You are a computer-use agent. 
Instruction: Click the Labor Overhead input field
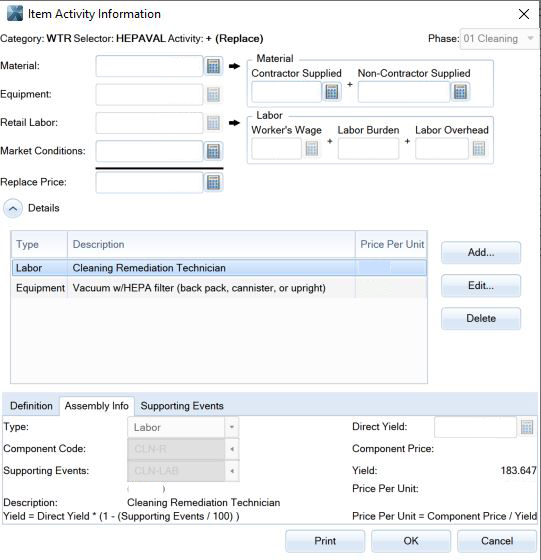442,148
